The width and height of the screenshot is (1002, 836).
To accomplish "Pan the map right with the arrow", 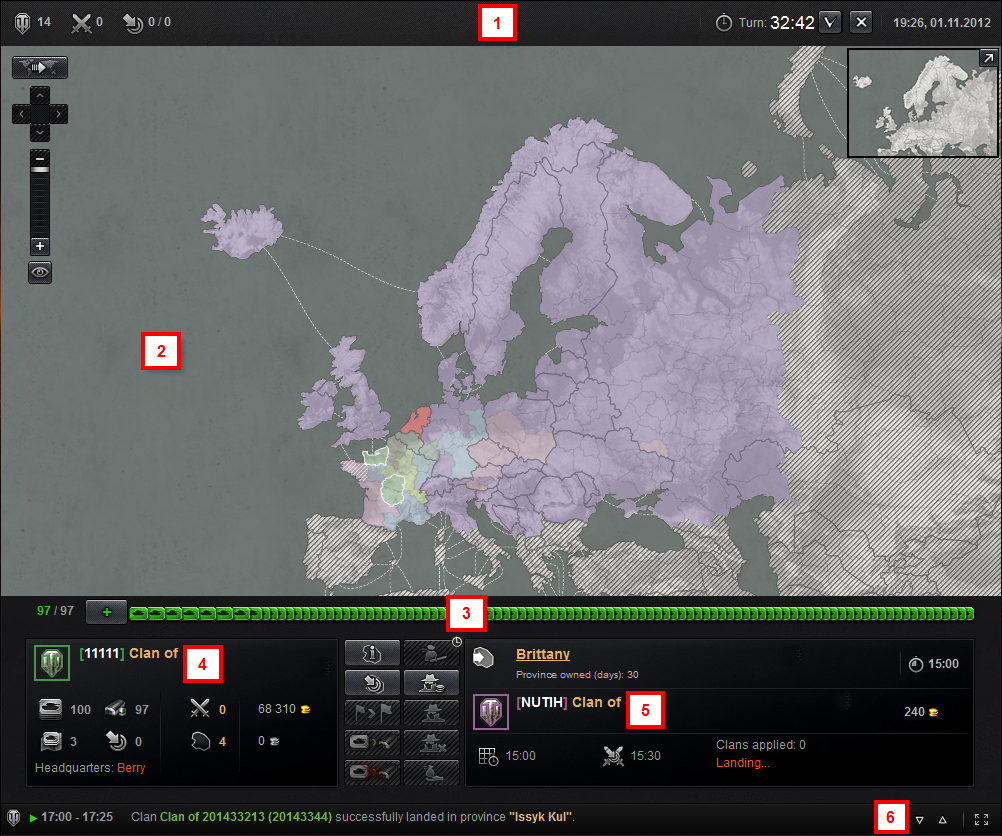I will (60, 115).
